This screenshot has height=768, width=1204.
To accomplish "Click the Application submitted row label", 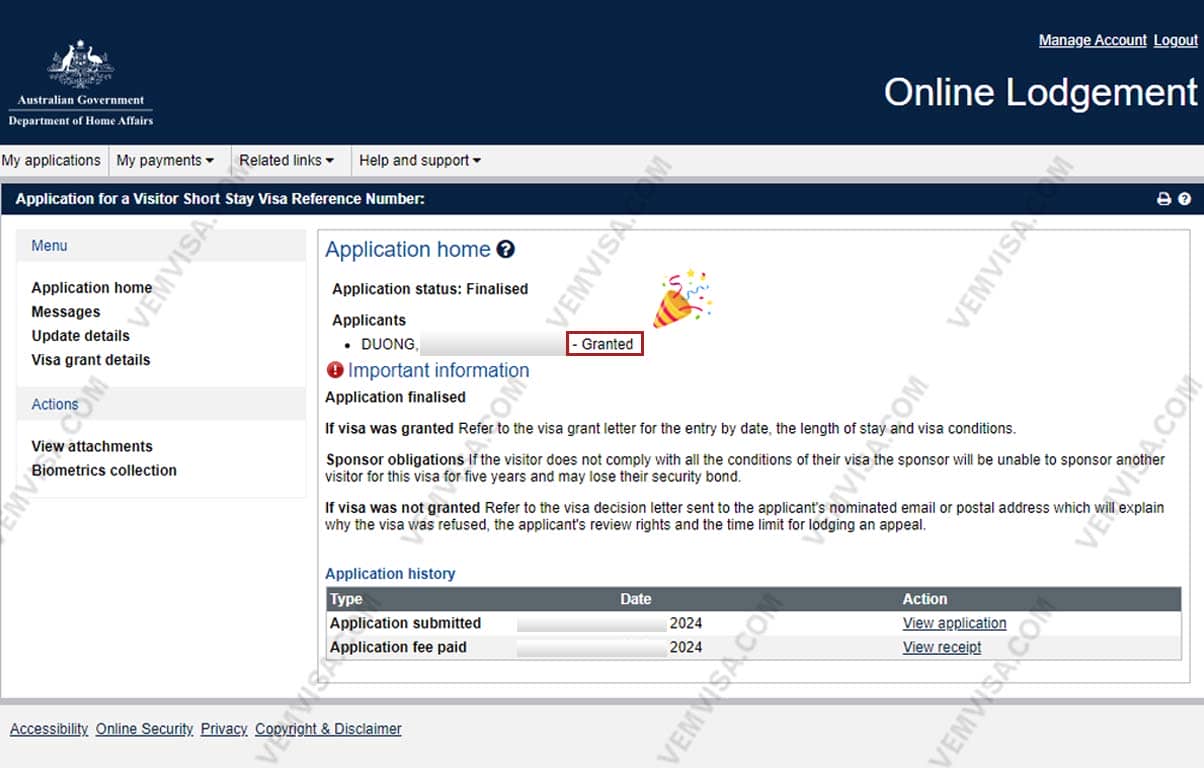I will point(405,623).
